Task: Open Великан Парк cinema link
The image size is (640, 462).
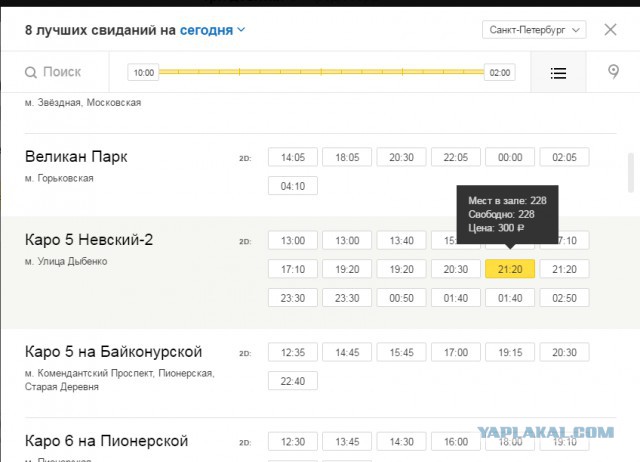Action: tap(76, 157)
